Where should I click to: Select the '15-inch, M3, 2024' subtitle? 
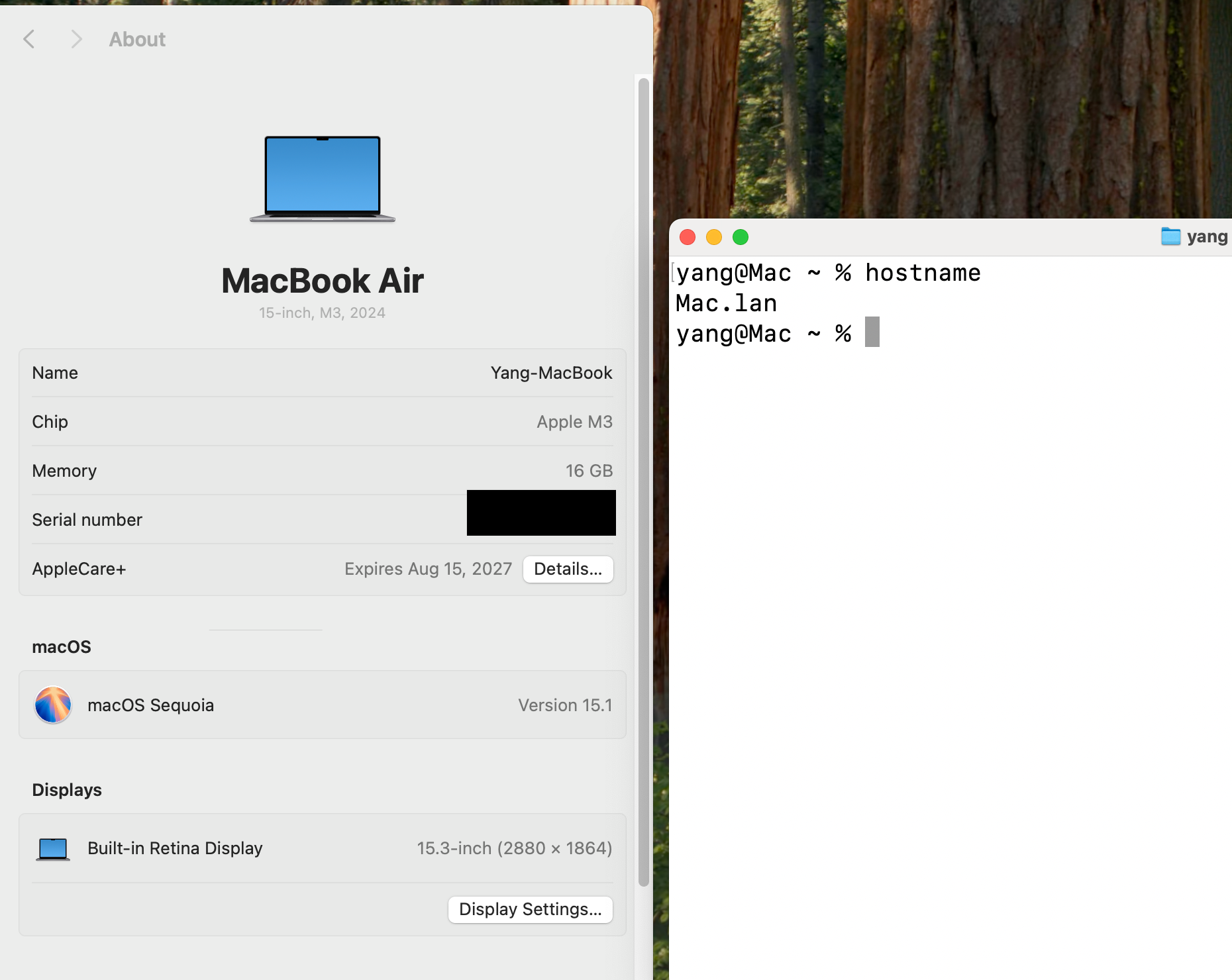(323, 313)
